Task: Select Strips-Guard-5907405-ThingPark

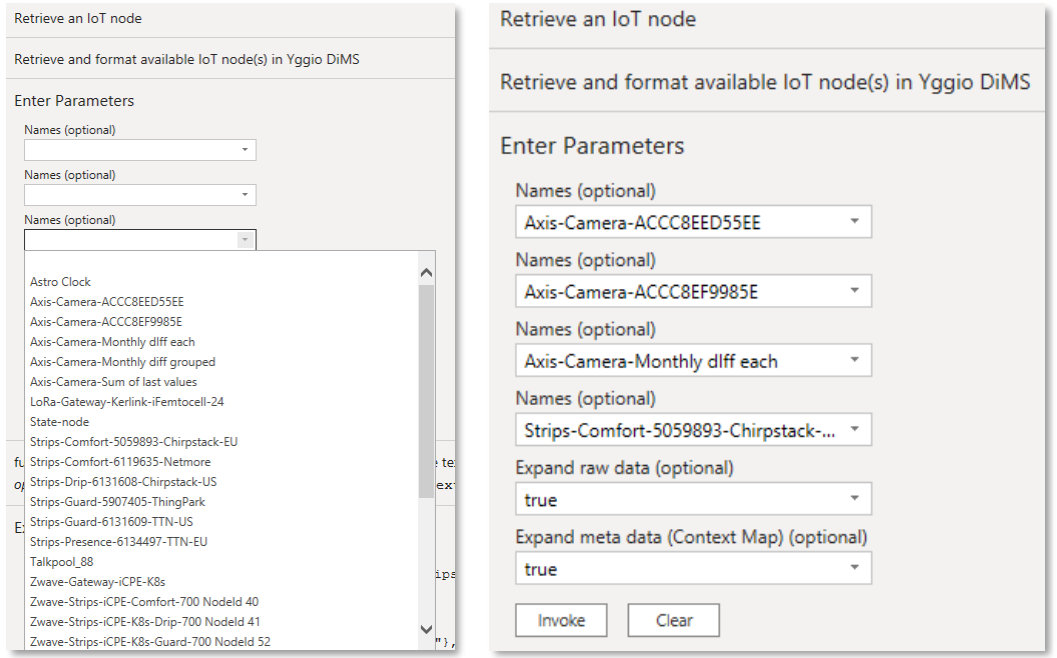Action: coord(117,502)
